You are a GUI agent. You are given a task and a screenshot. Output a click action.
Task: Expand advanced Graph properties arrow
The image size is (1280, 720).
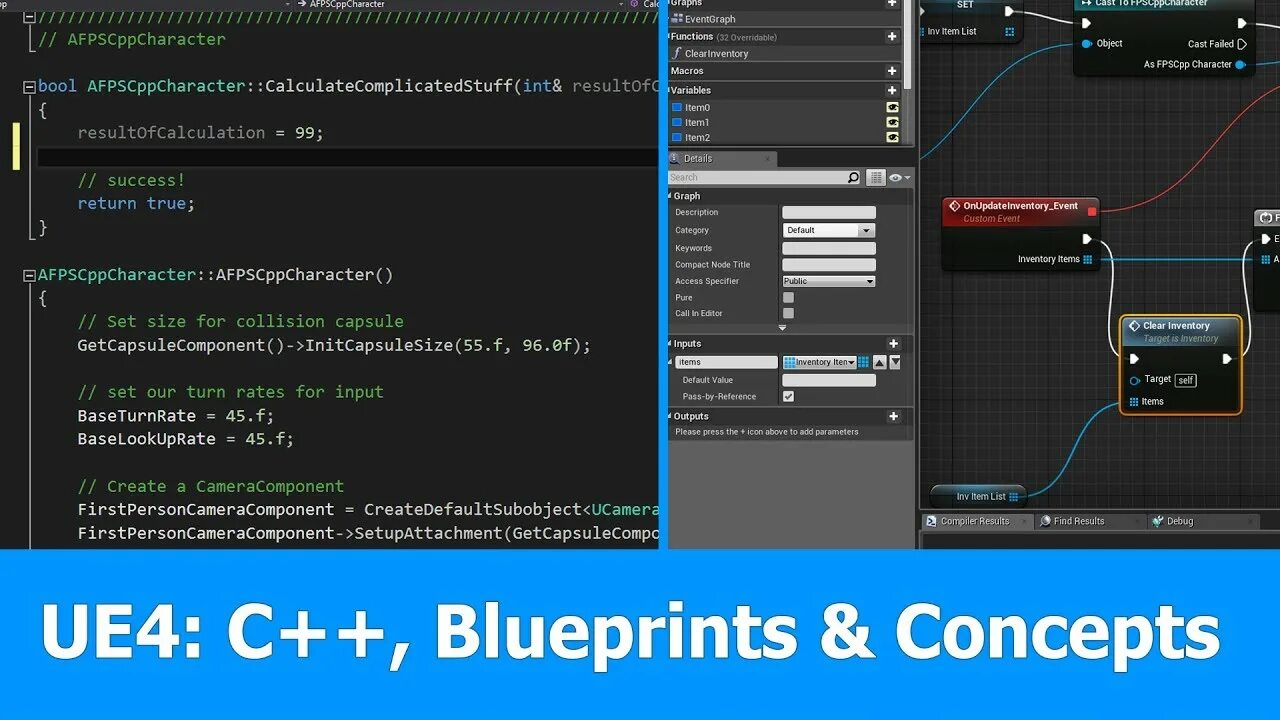click(782, 327)
